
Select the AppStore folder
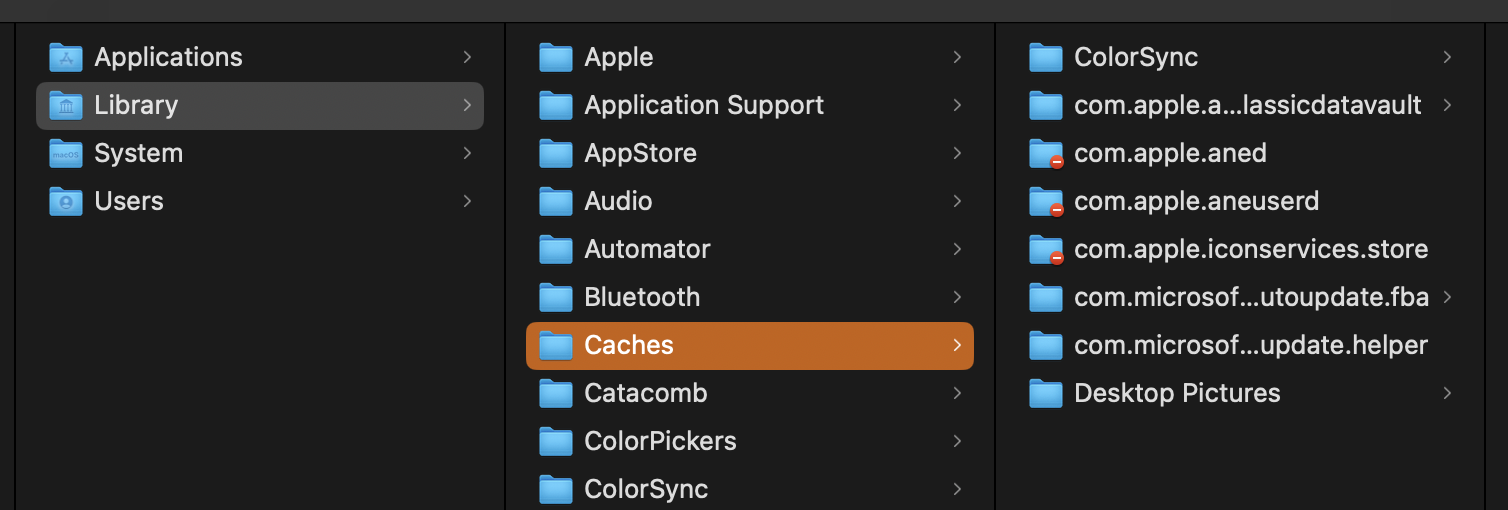point(640,153)
